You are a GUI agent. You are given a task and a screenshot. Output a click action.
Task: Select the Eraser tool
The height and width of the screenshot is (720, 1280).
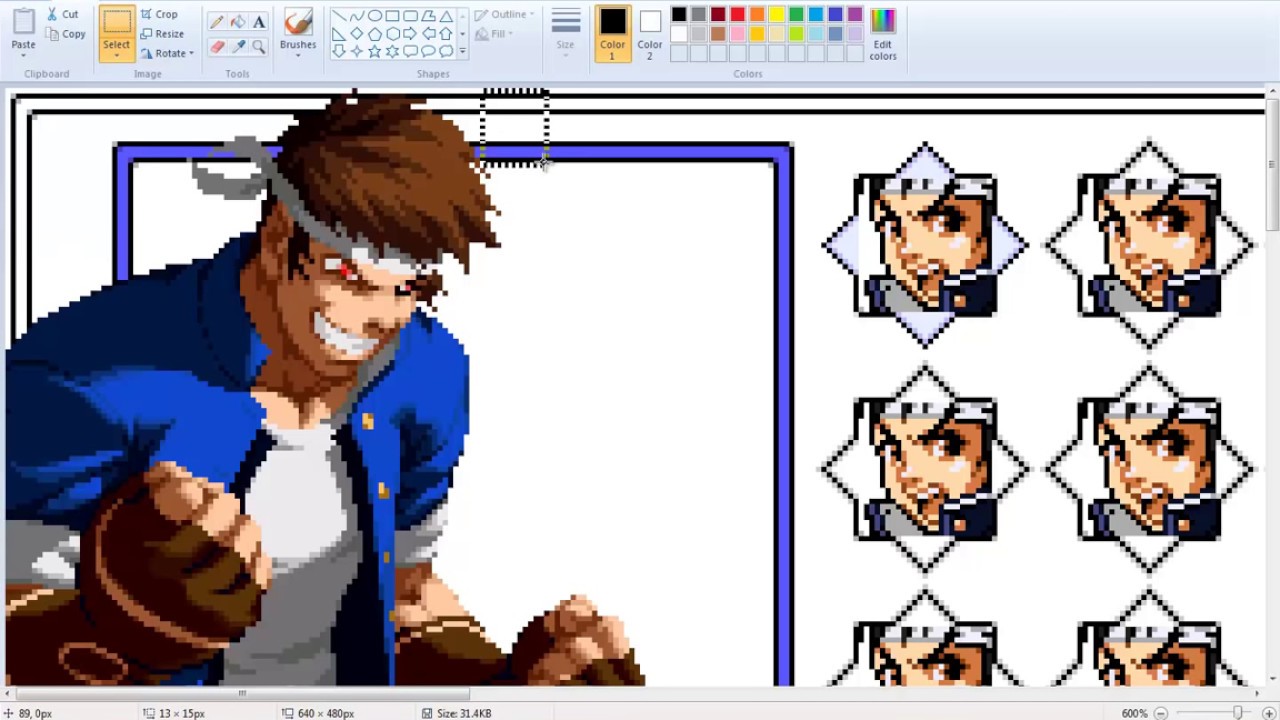[217, 46]
